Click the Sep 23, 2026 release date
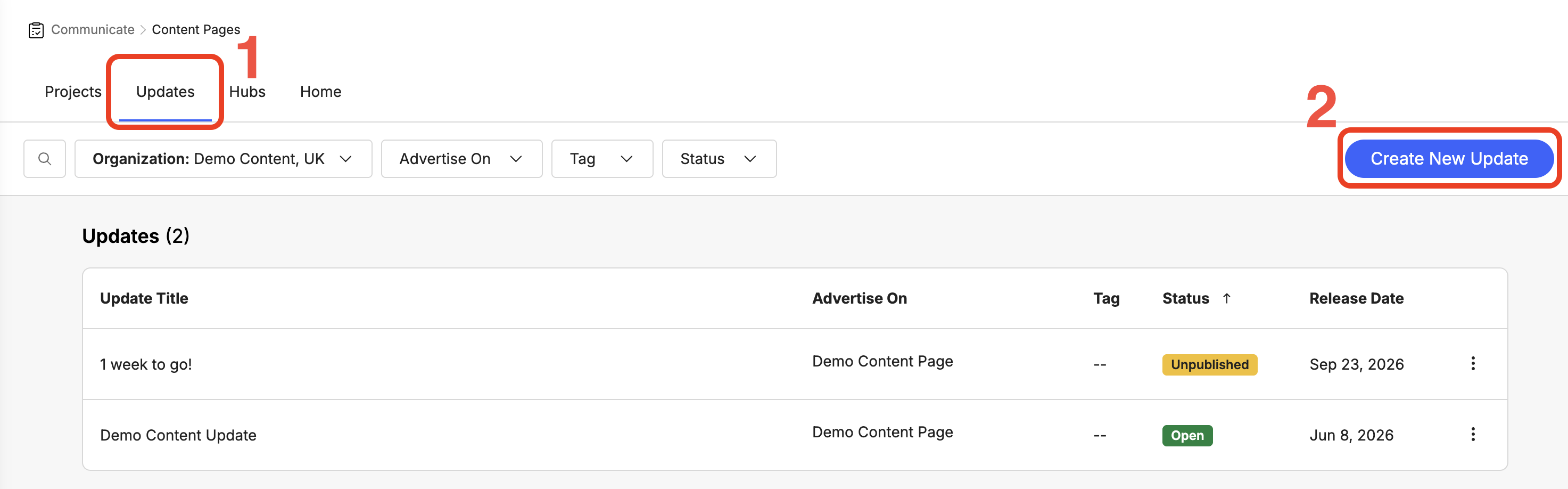This screenshot has width=1568, height=489. tap(1357, 365)
